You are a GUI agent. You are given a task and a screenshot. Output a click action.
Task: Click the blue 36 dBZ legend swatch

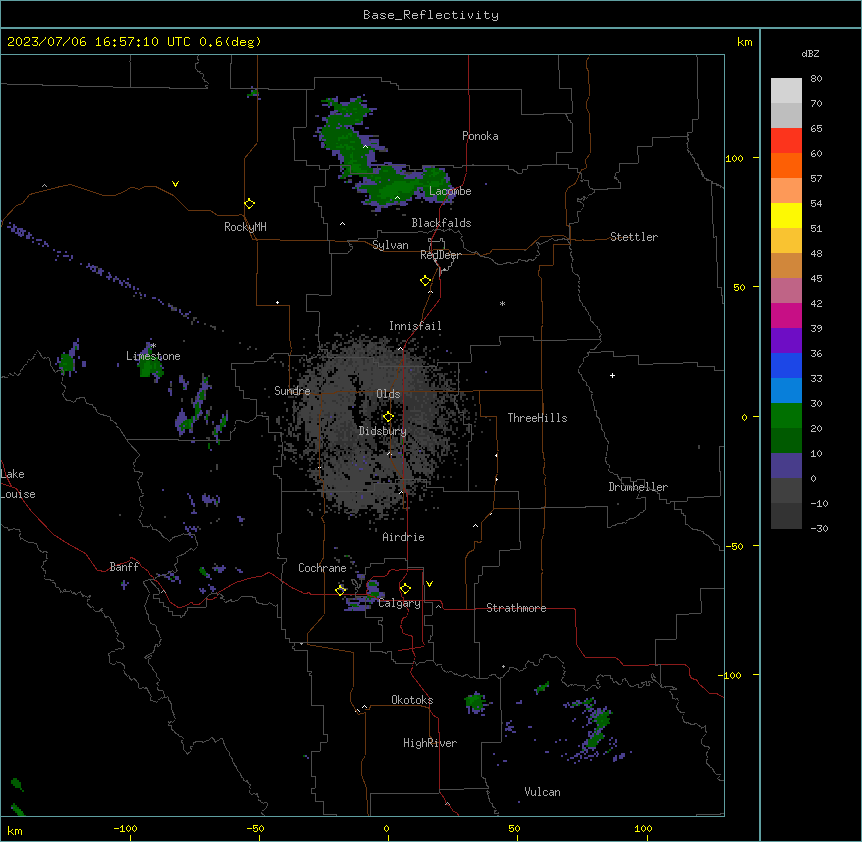coord(786,365)
